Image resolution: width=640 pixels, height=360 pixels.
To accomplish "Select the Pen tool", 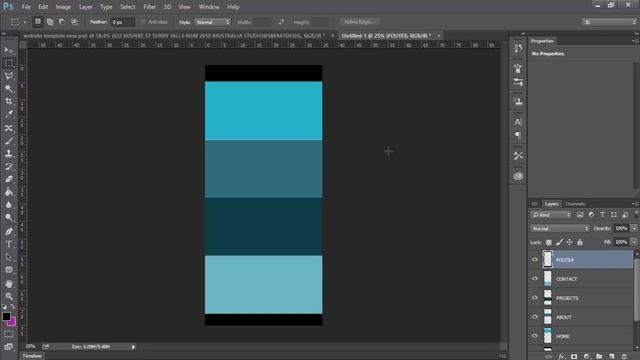I will click(9, 231).
